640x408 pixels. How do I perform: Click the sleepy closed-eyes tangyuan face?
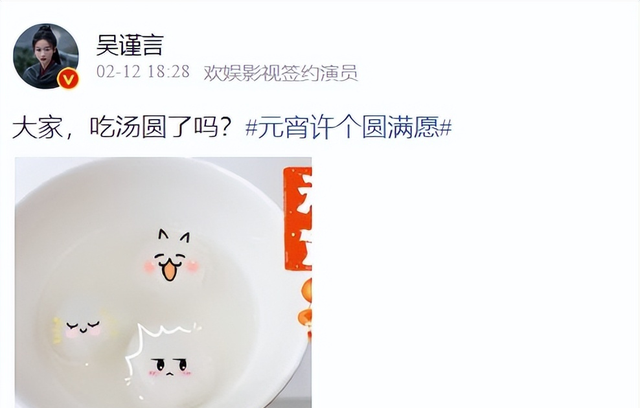pyautogui.click(x=84, y=329)
